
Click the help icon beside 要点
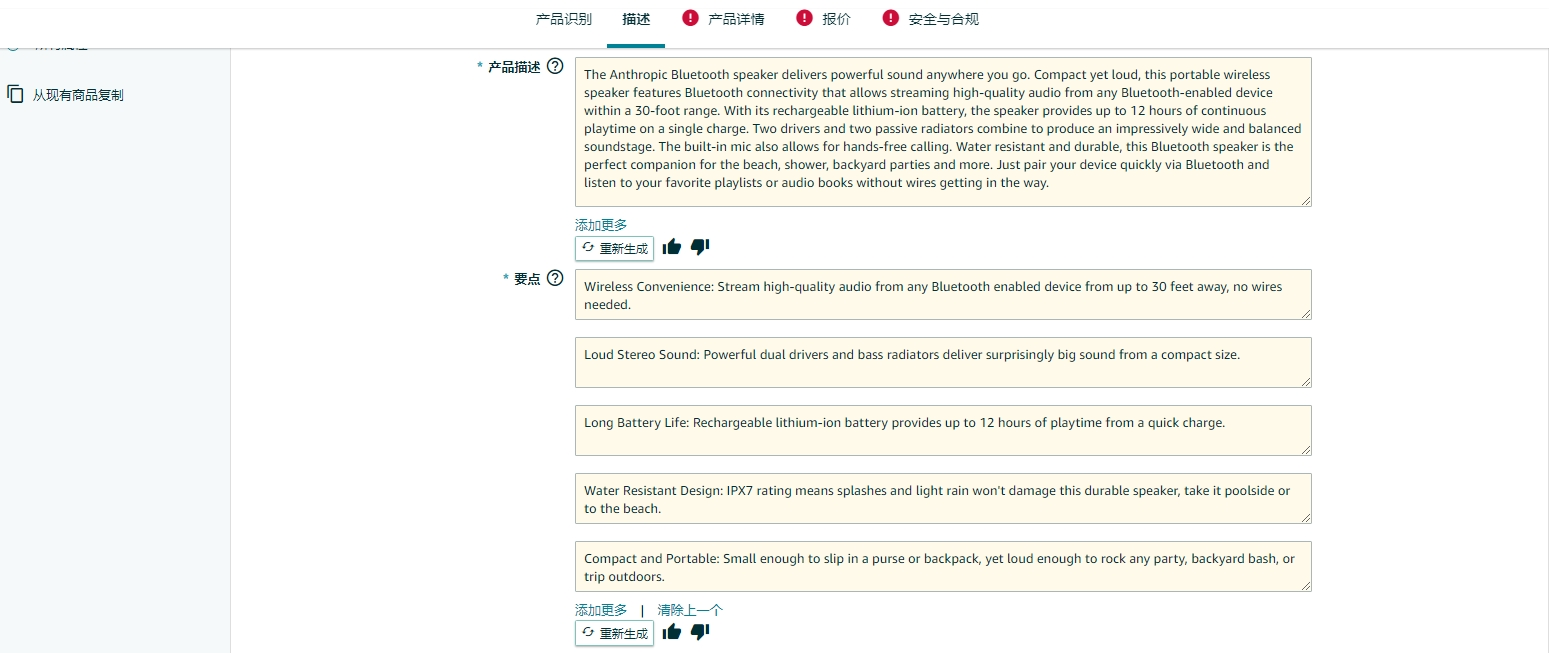[x=555, y=278]
